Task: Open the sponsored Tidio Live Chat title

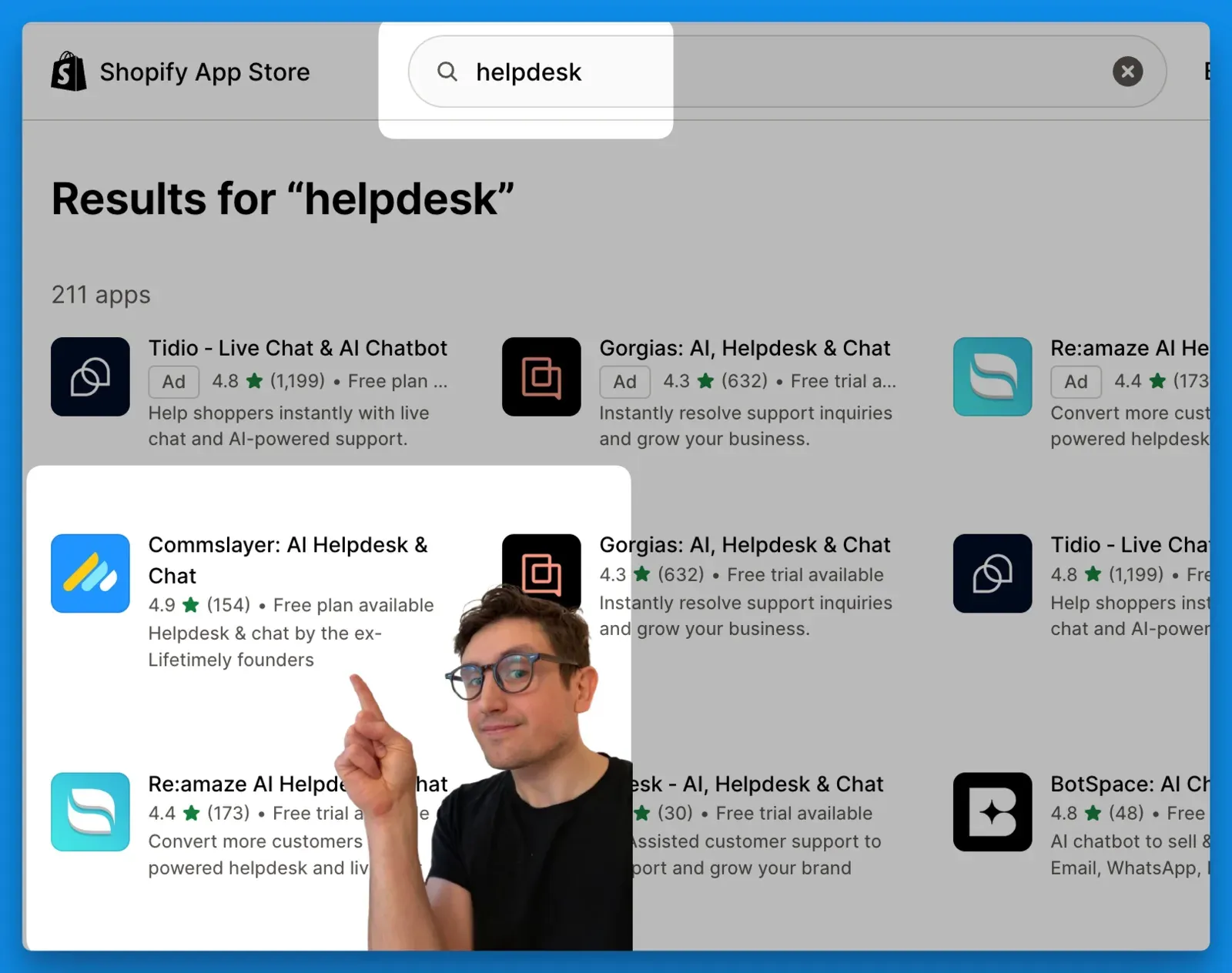Action: (297, 348)
